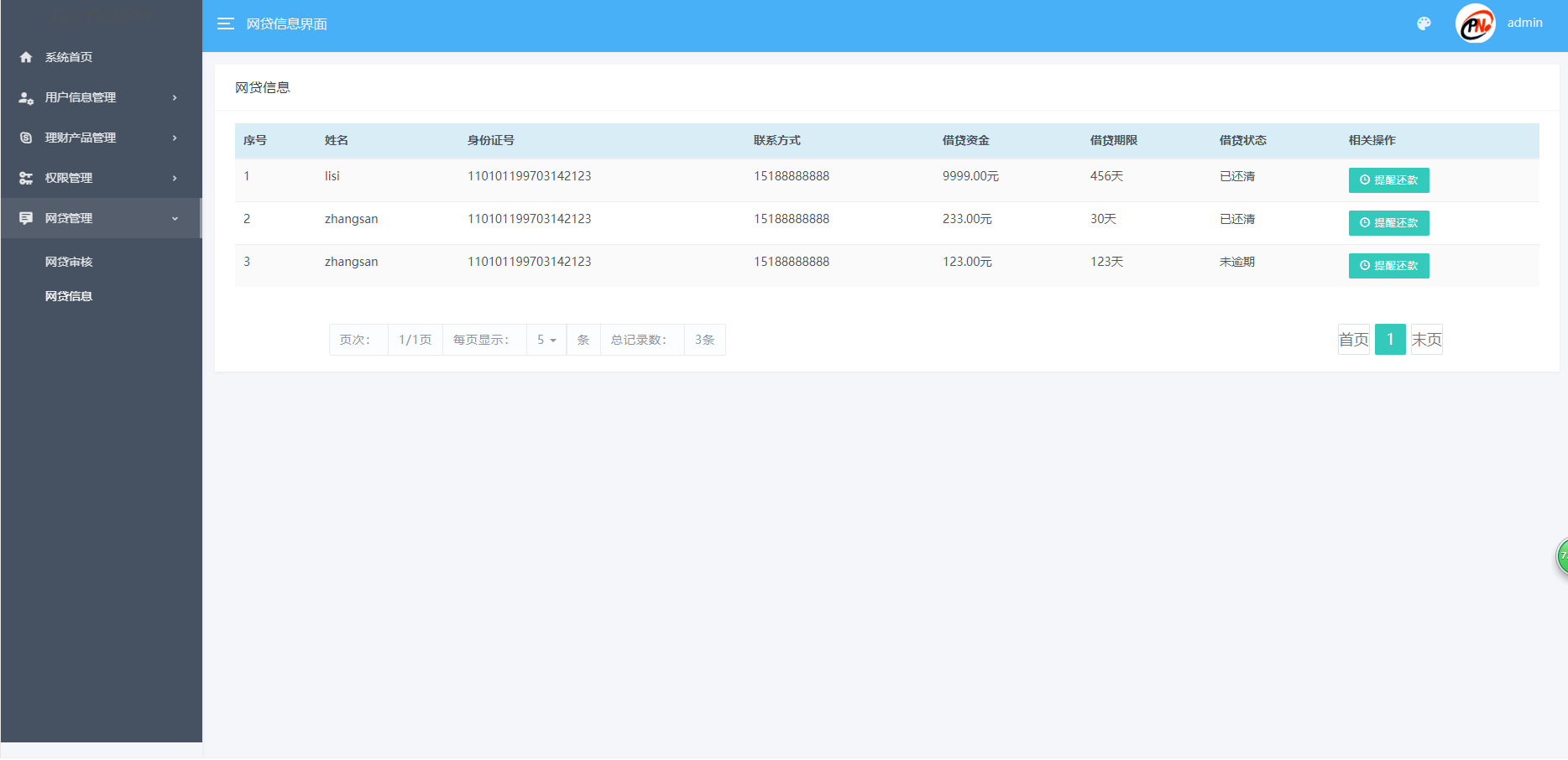Go to 首页 first page link
Screen dimensions: 1568x760
tap(1353, 340)
